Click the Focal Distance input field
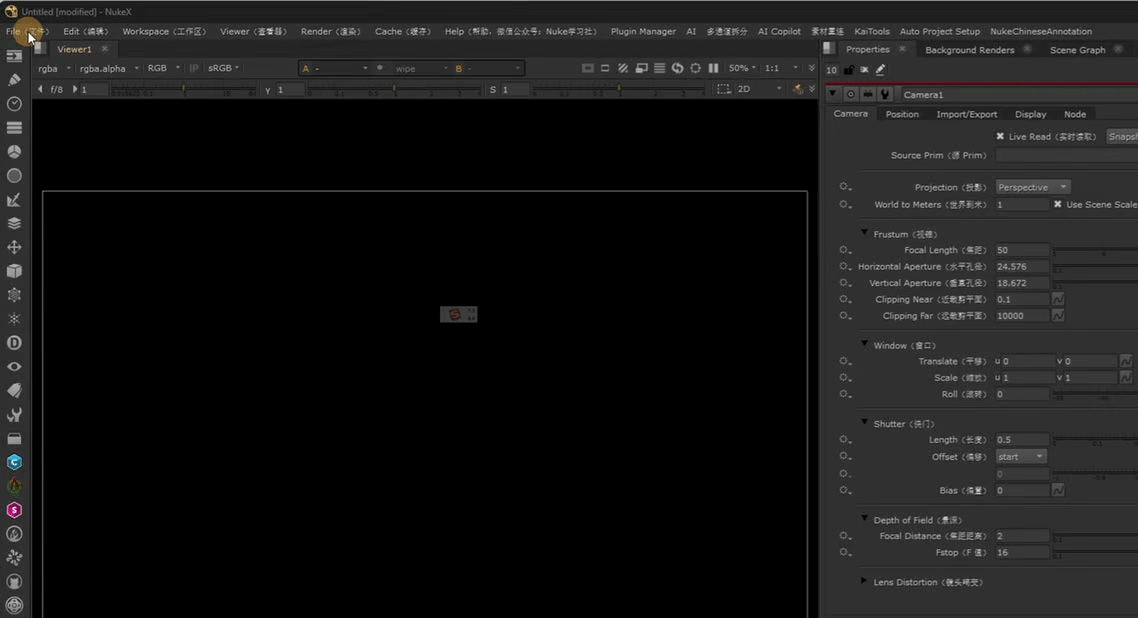 pos(1022,536)
